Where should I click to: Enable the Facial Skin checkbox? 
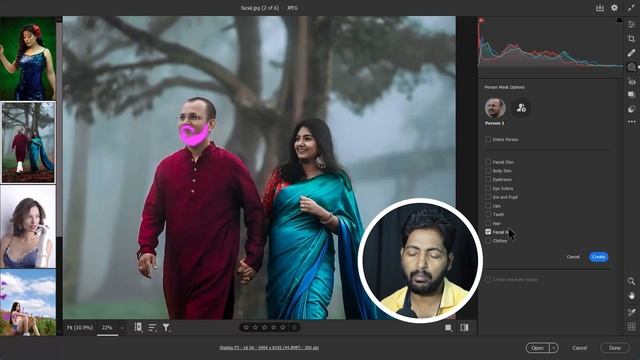(x=488, y=162)
